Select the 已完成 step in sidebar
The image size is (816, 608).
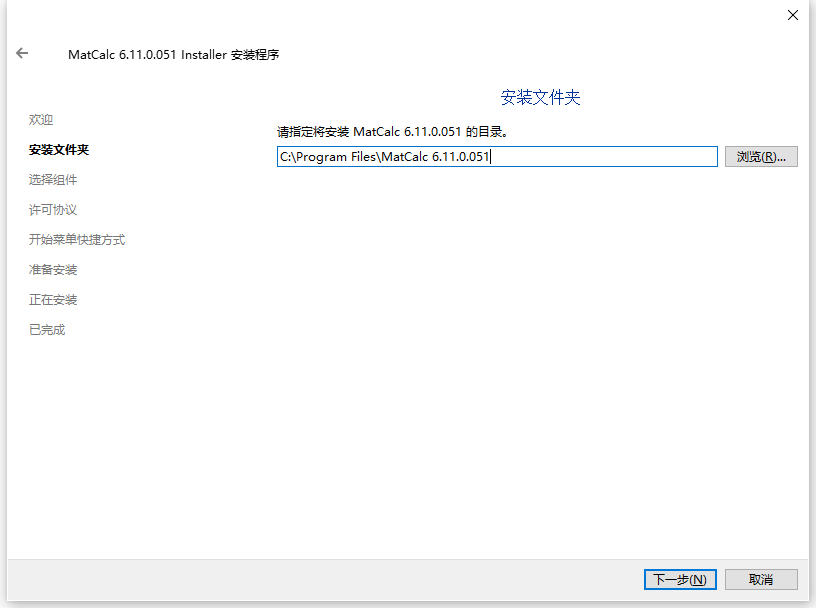[x=47, y=330]
